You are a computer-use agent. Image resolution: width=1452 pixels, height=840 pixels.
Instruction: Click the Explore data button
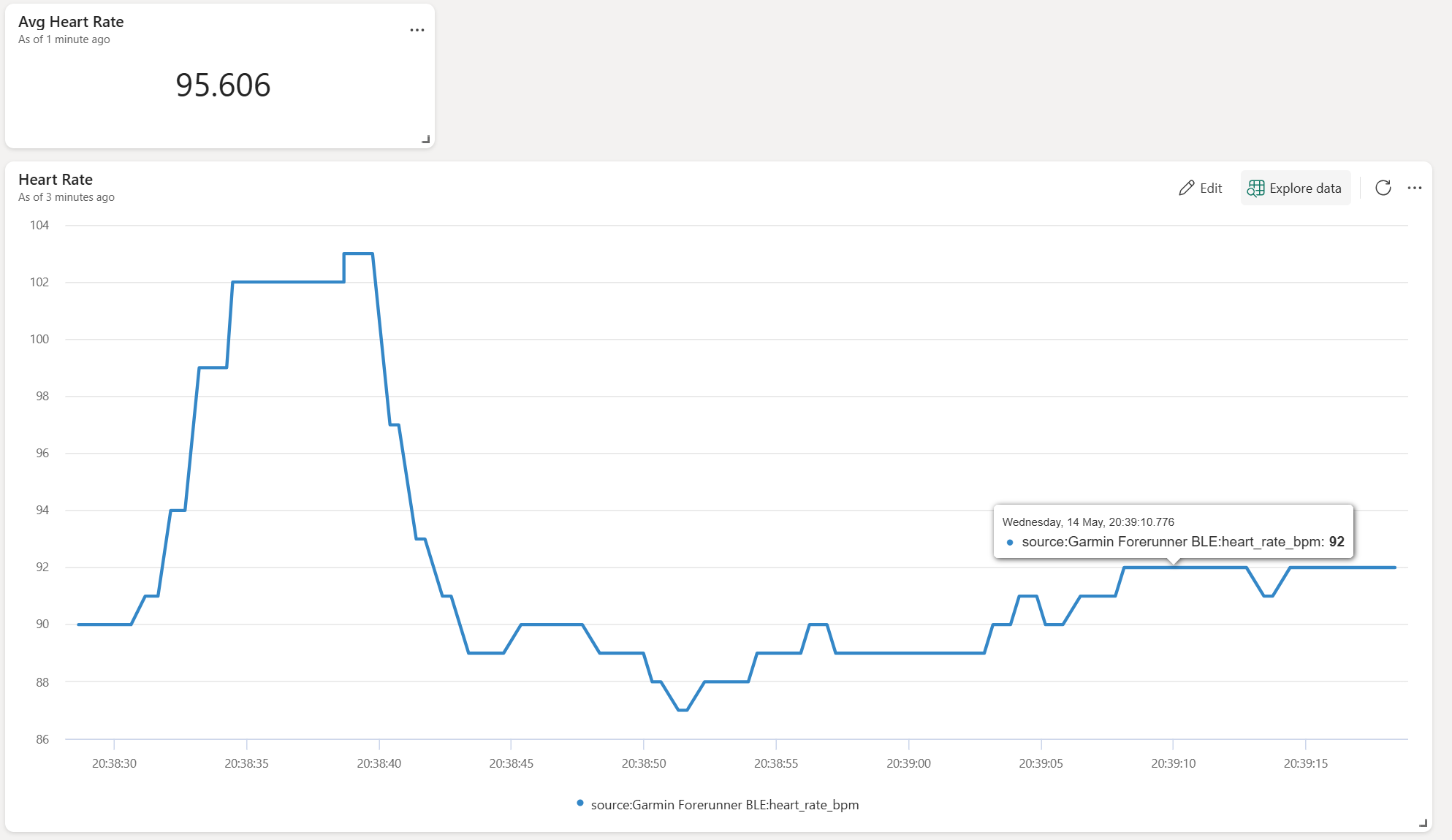[1296, 188]
